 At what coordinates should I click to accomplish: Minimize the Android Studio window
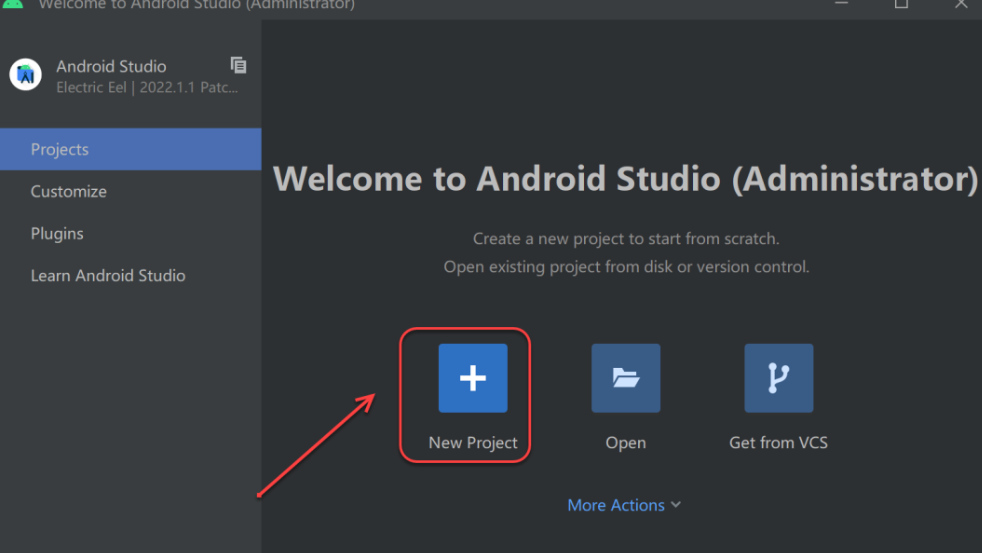tap(841, 4)
